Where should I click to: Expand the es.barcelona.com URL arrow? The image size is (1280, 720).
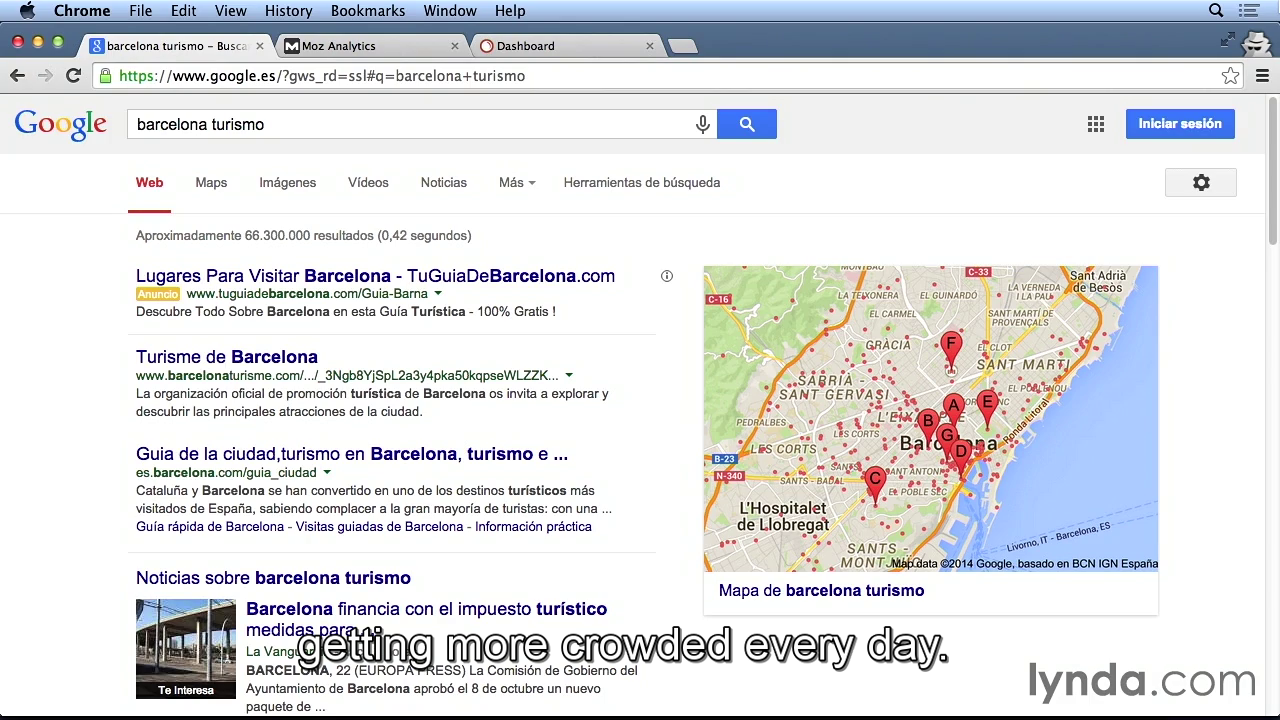pyautogui.click(x=327, y=473)
